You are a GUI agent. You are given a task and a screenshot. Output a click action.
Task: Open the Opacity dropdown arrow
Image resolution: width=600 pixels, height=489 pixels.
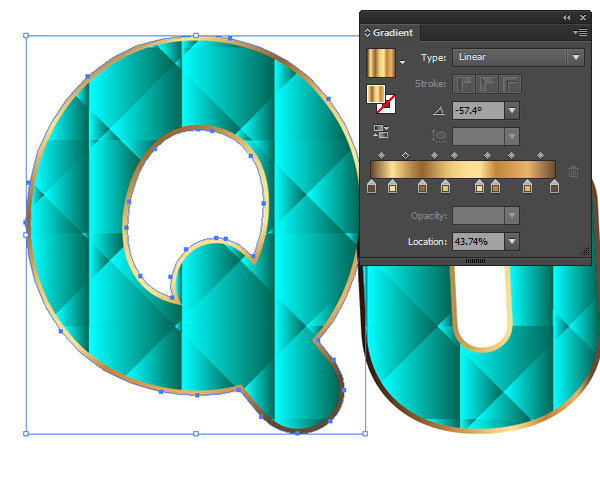(512, 215)
